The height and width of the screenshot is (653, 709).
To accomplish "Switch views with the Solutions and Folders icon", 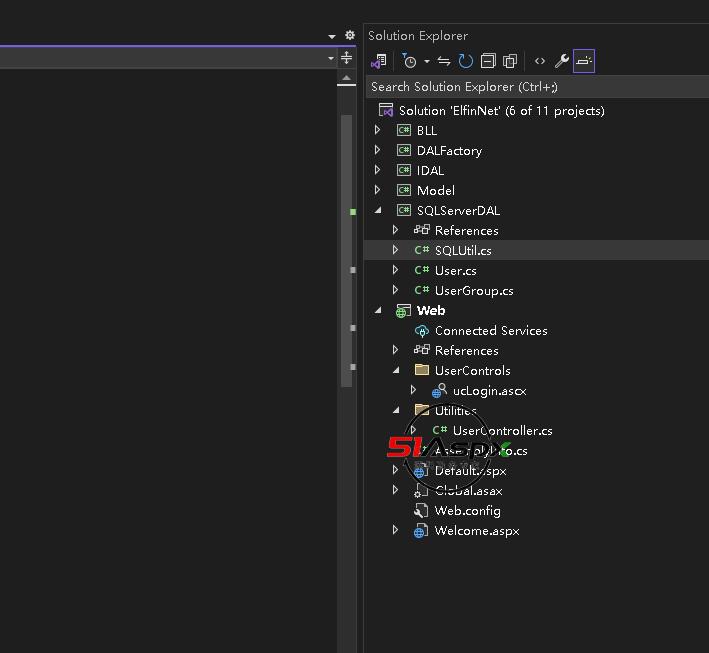I will (x=379, y=61).
